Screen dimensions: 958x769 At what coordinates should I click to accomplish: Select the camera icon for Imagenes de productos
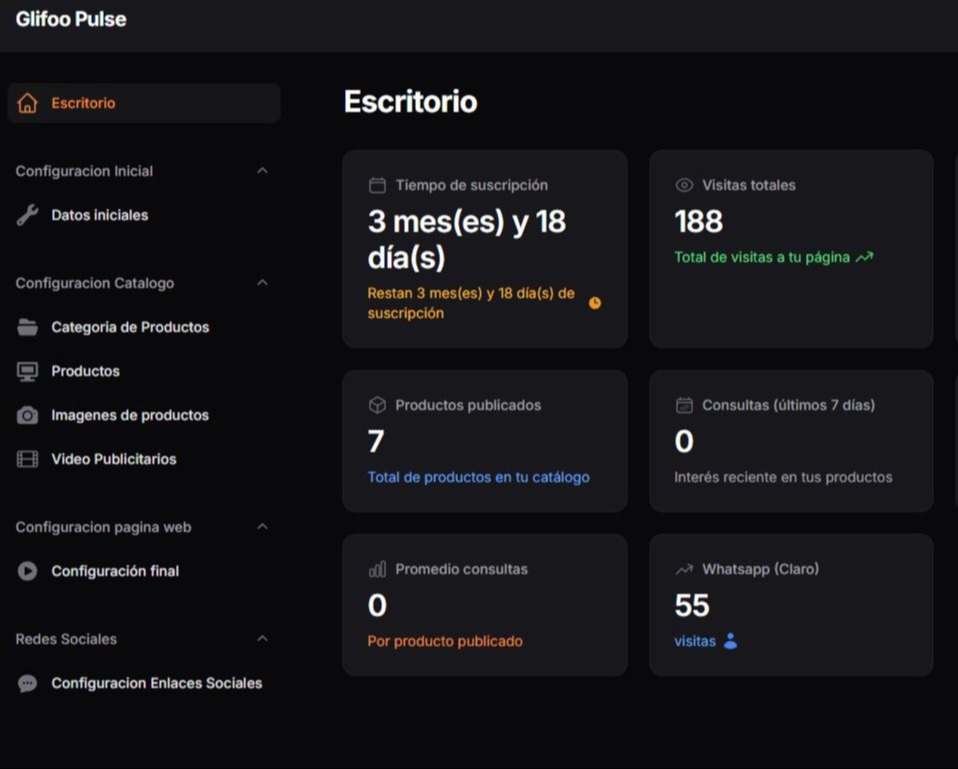click(27, 415)
